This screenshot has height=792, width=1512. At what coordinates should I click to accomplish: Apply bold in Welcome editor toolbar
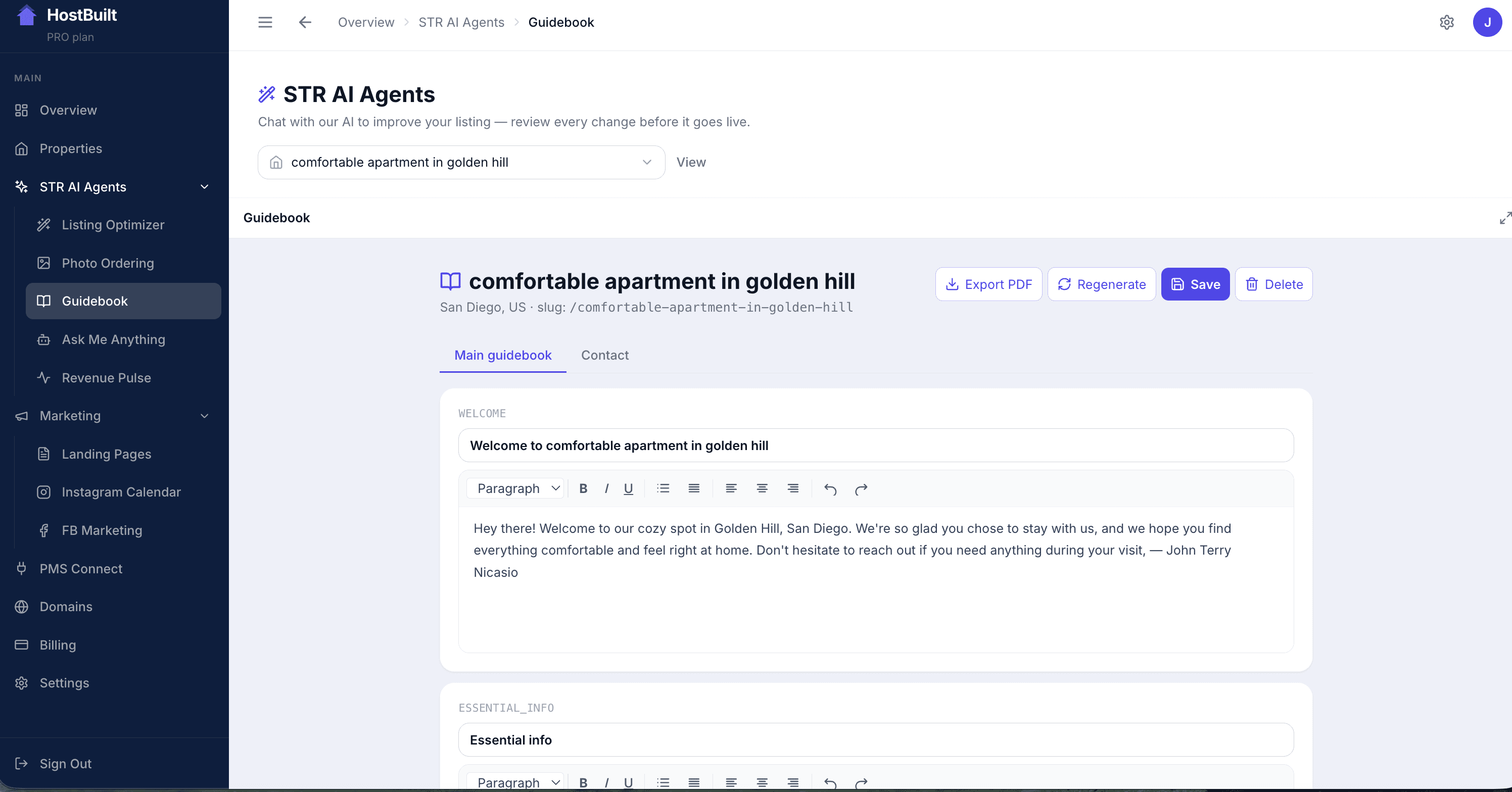pos(583,488)
